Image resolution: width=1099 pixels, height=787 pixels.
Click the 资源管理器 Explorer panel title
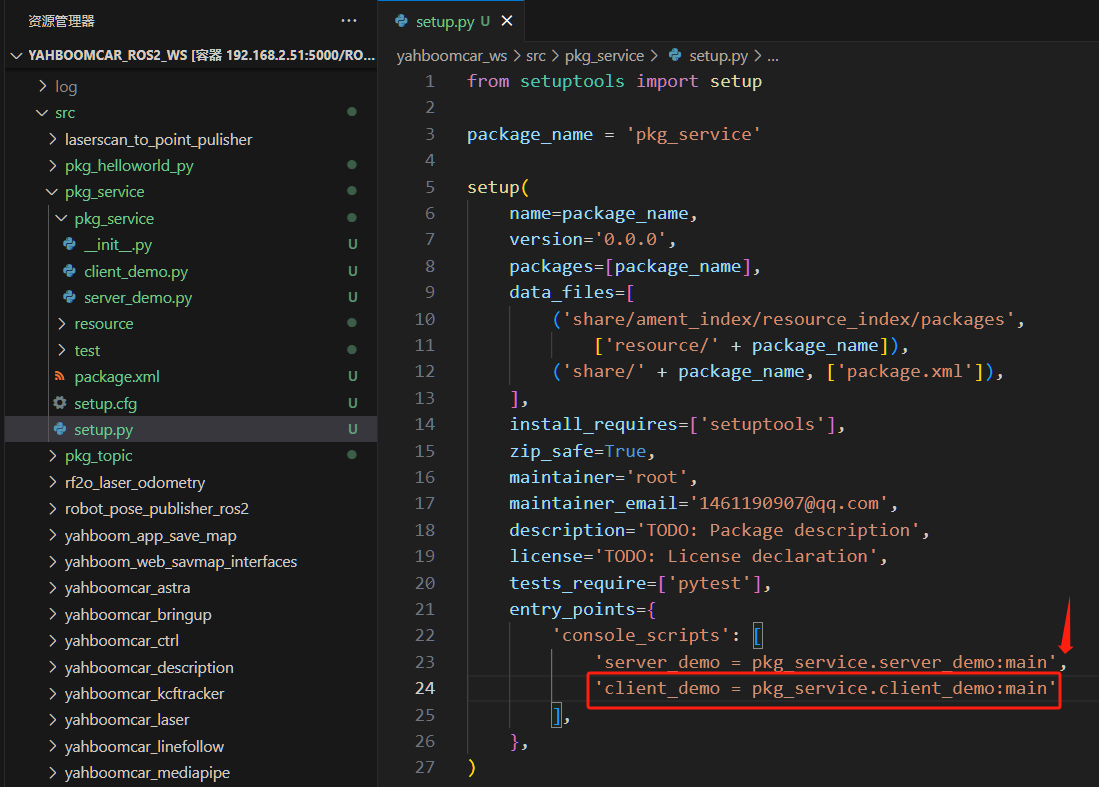click(x=61, y=21)
